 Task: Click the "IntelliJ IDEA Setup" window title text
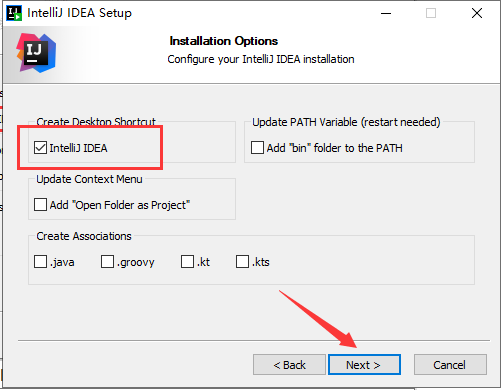[79, 13]
